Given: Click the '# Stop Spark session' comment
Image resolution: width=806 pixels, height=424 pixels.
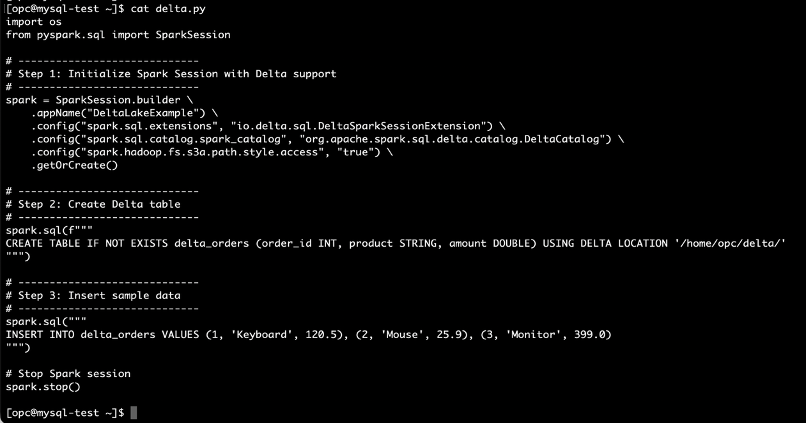Looking at the screenshot, I should pyautogui.click(x=68, y=373).
